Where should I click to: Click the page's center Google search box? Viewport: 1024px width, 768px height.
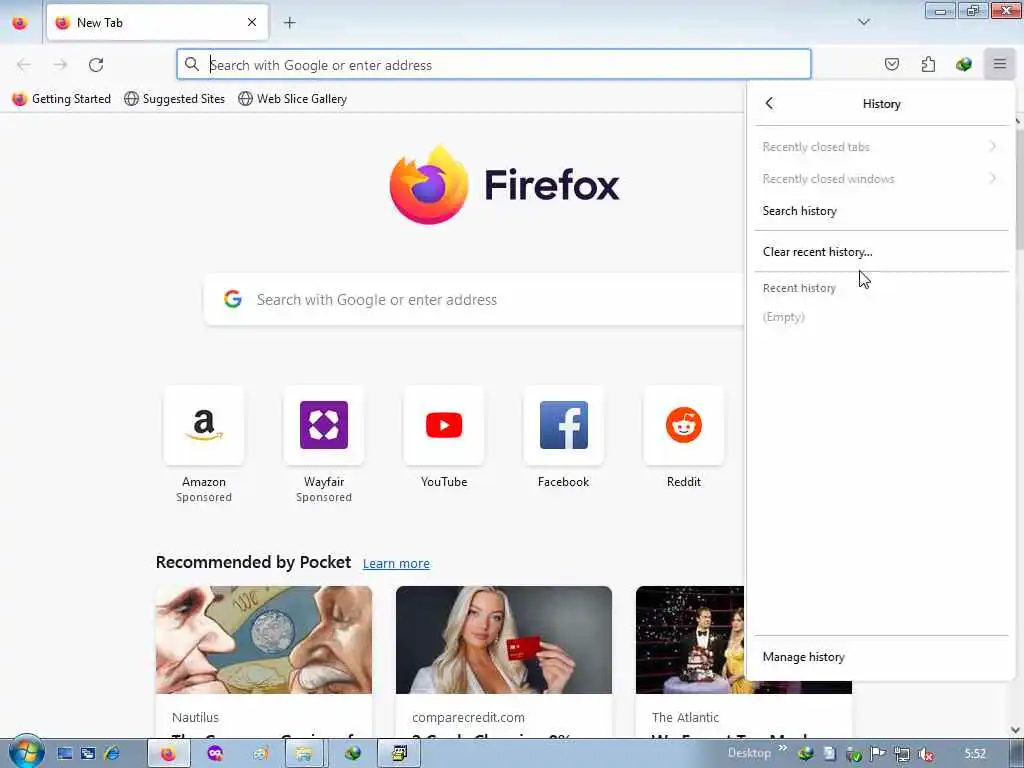click(x=475, y=299)
